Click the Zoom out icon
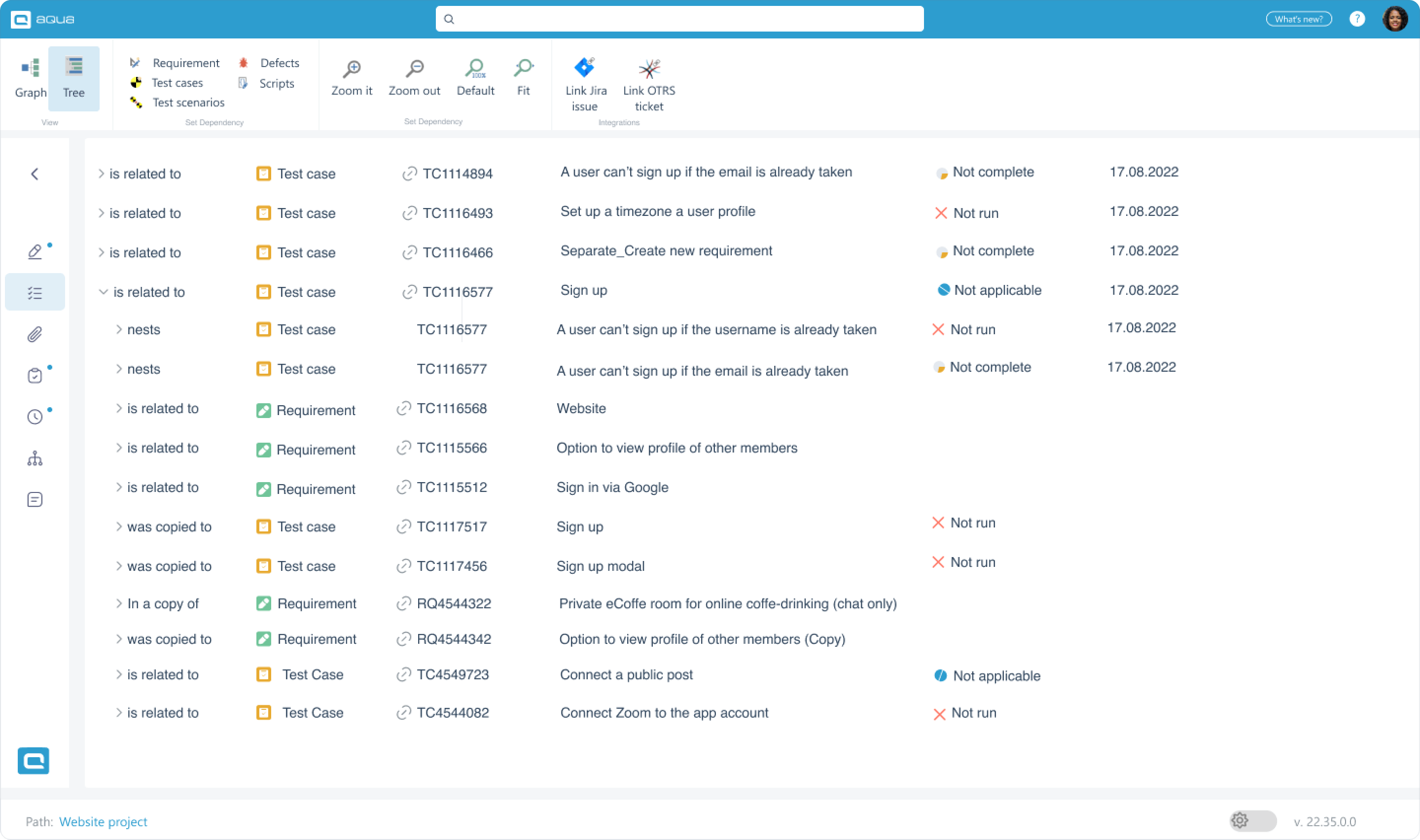 click(x=414, y=69)
